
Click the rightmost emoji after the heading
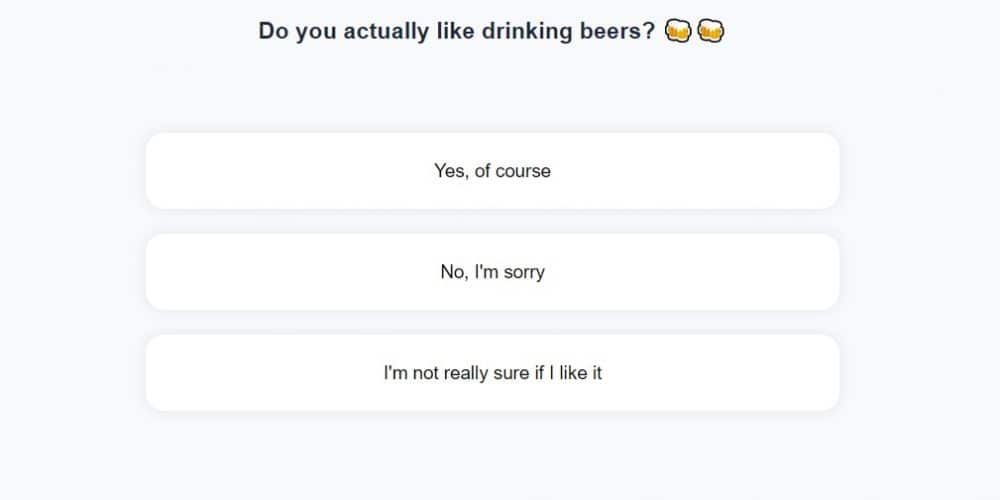click(x=710, y=32)
